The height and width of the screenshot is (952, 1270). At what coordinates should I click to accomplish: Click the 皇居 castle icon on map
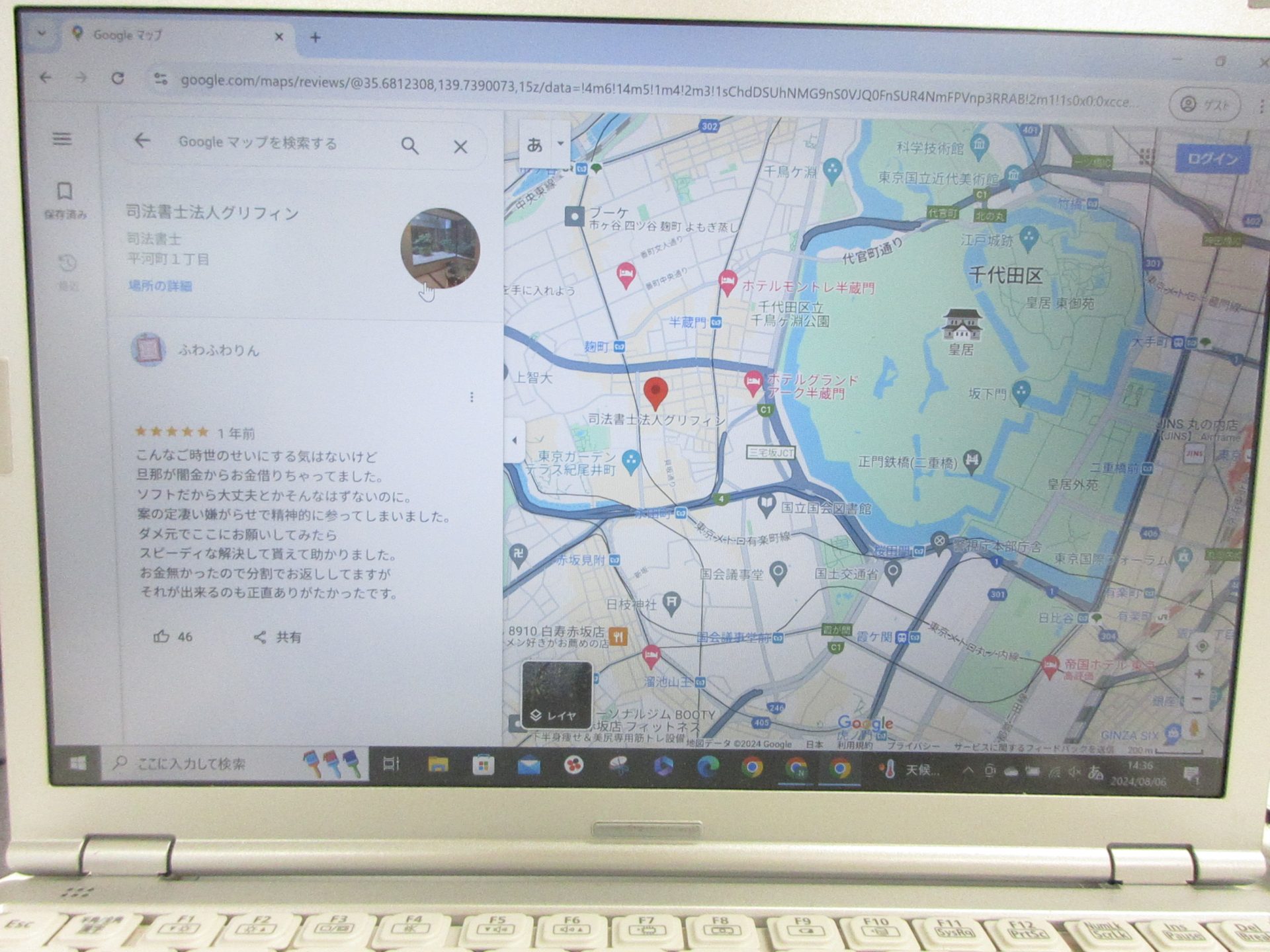point(962,324)
